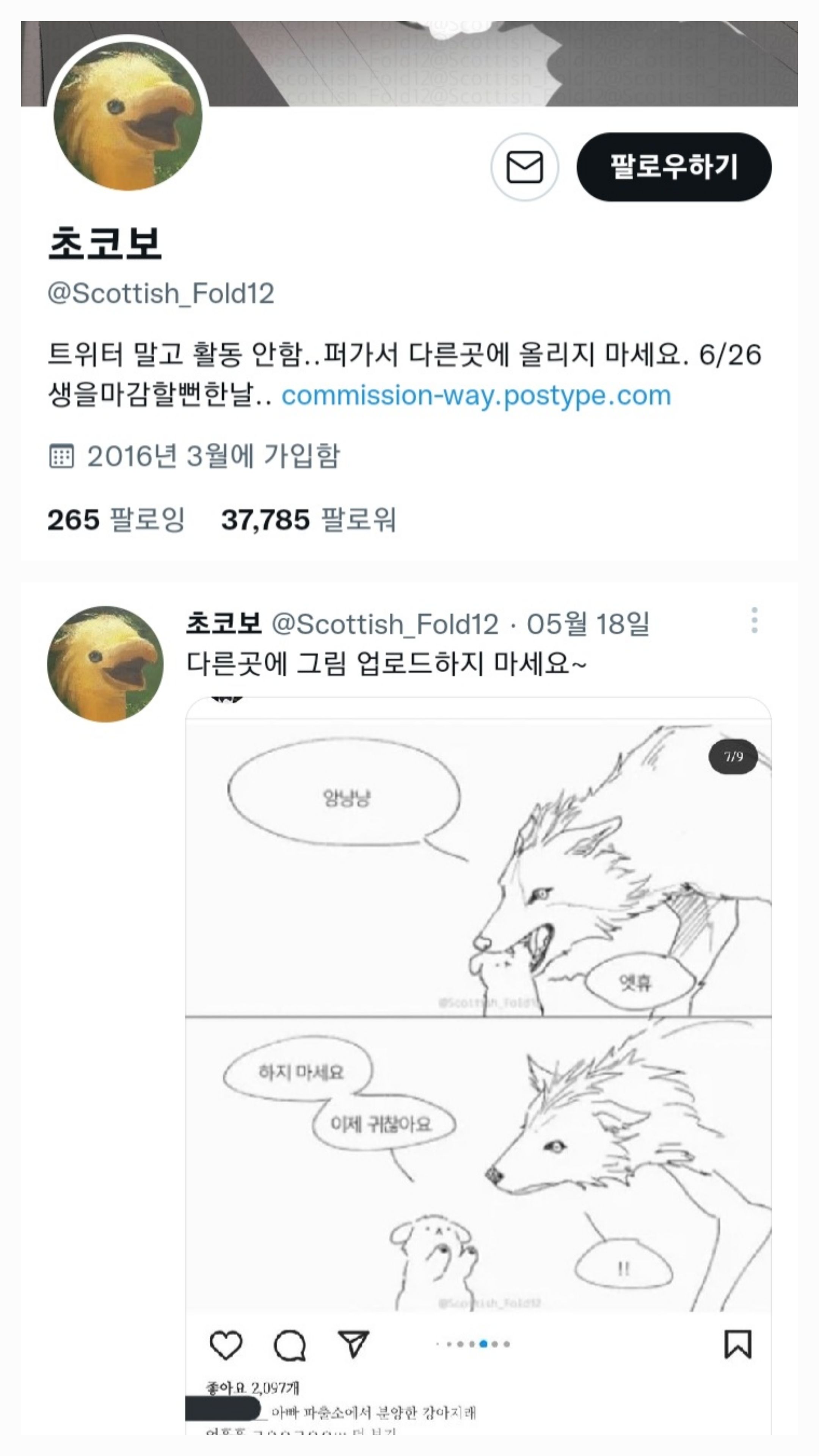Viewport: 819px width, 1456px height.
Task: Open the large profile avatar photo
Action: [128, 116]
